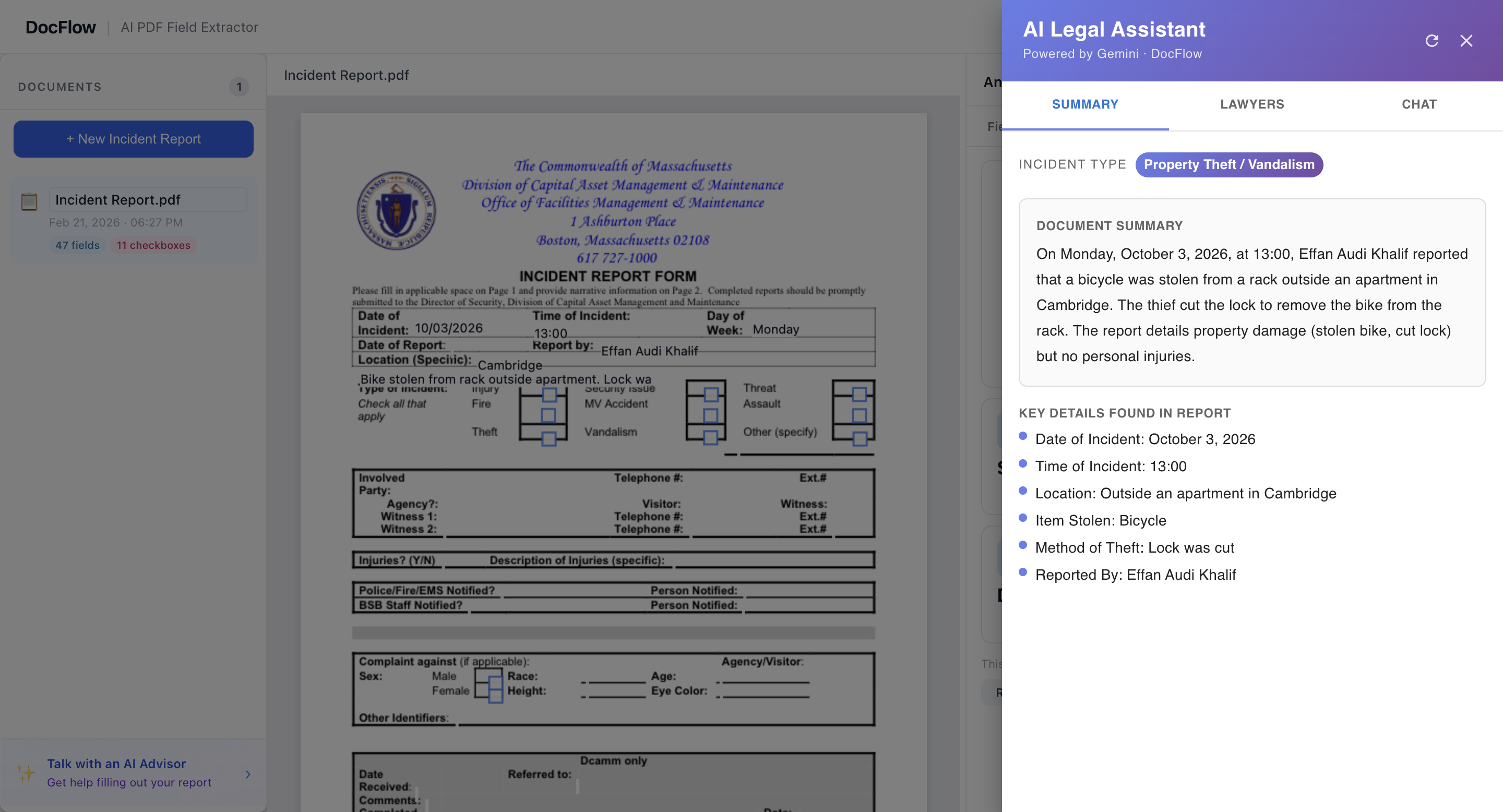
Task: Click the sparkle icon next to AI Advisor
Action: (26, 773)
